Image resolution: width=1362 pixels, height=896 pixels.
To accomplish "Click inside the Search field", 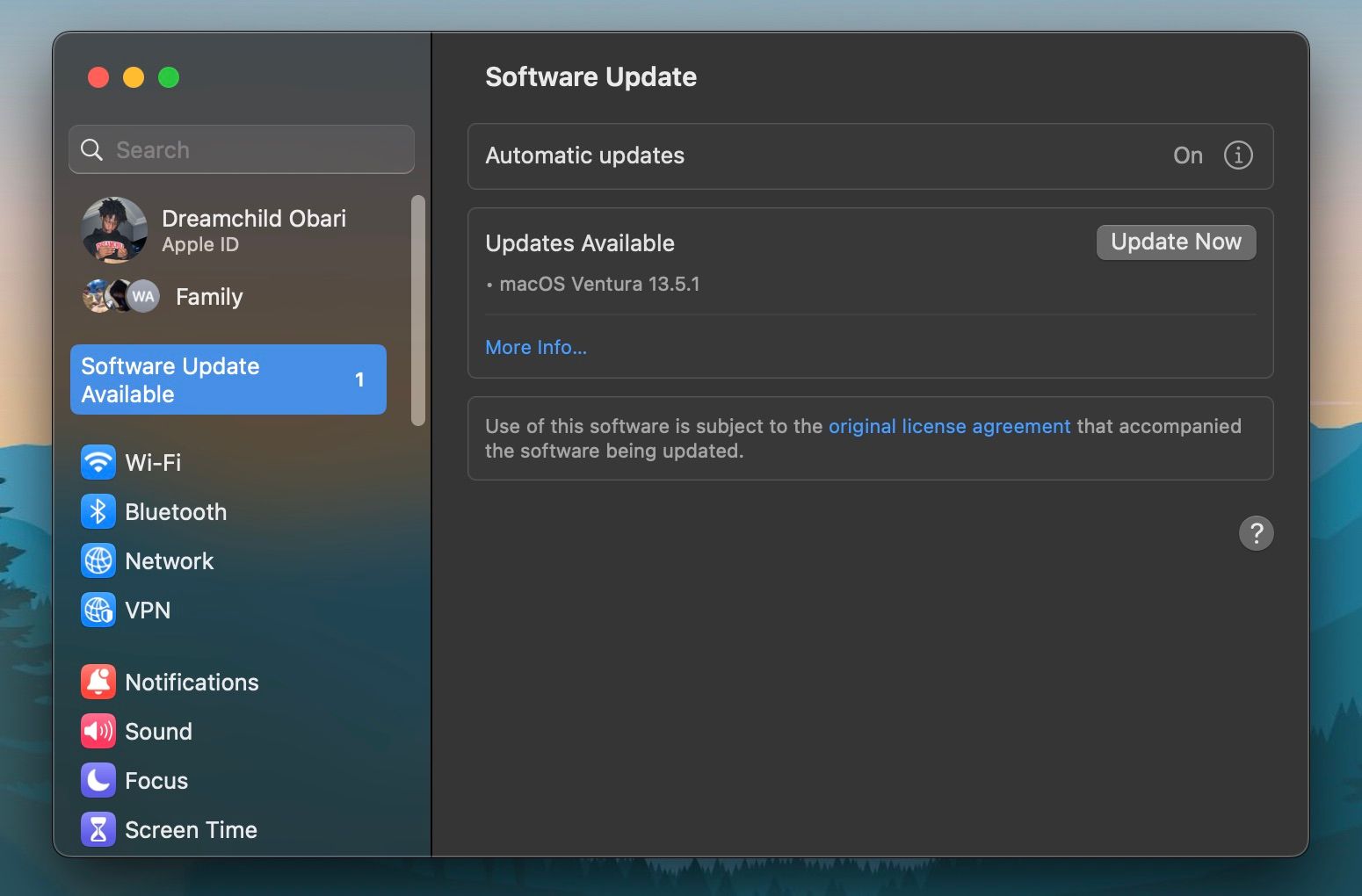I will [x=241, y=149].
